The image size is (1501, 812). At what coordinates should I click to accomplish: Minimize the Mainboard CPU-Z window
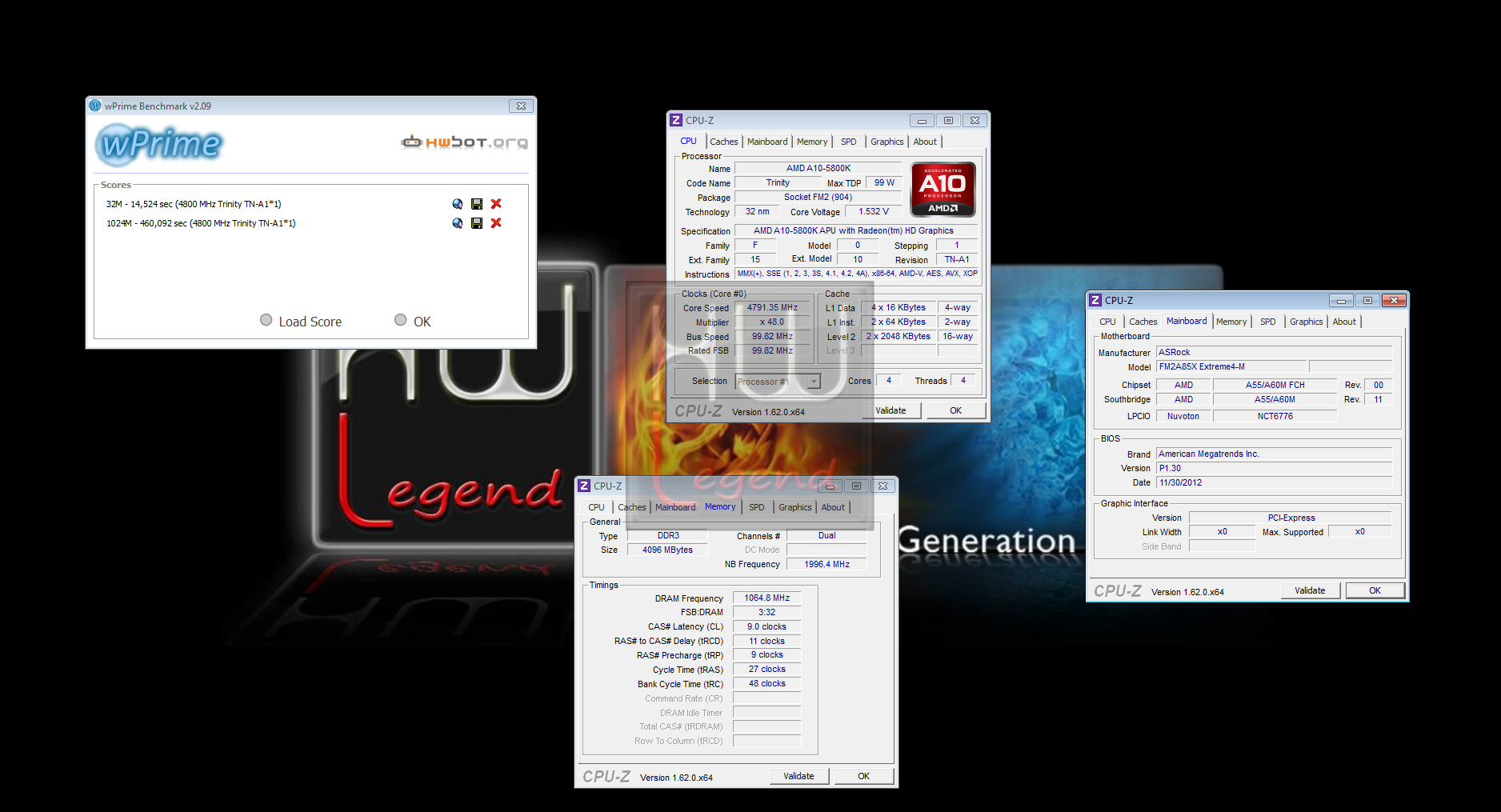coord(1341,300)
